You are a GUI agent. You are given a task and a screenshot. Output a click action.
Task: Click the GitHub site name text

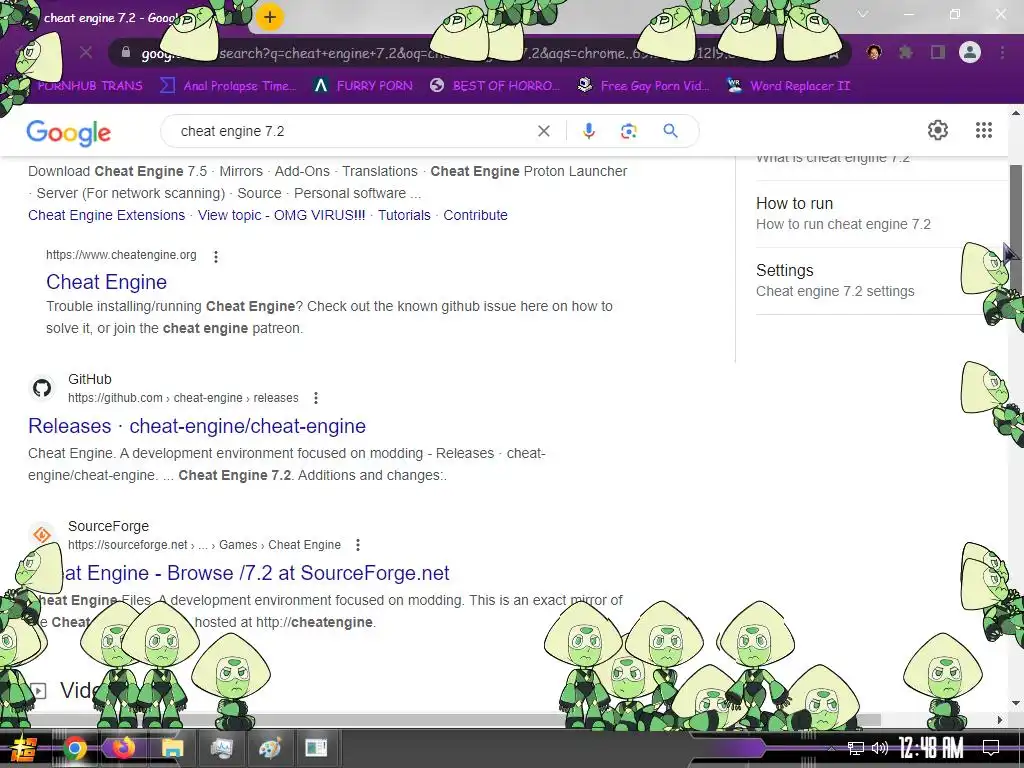click(89, 379)
